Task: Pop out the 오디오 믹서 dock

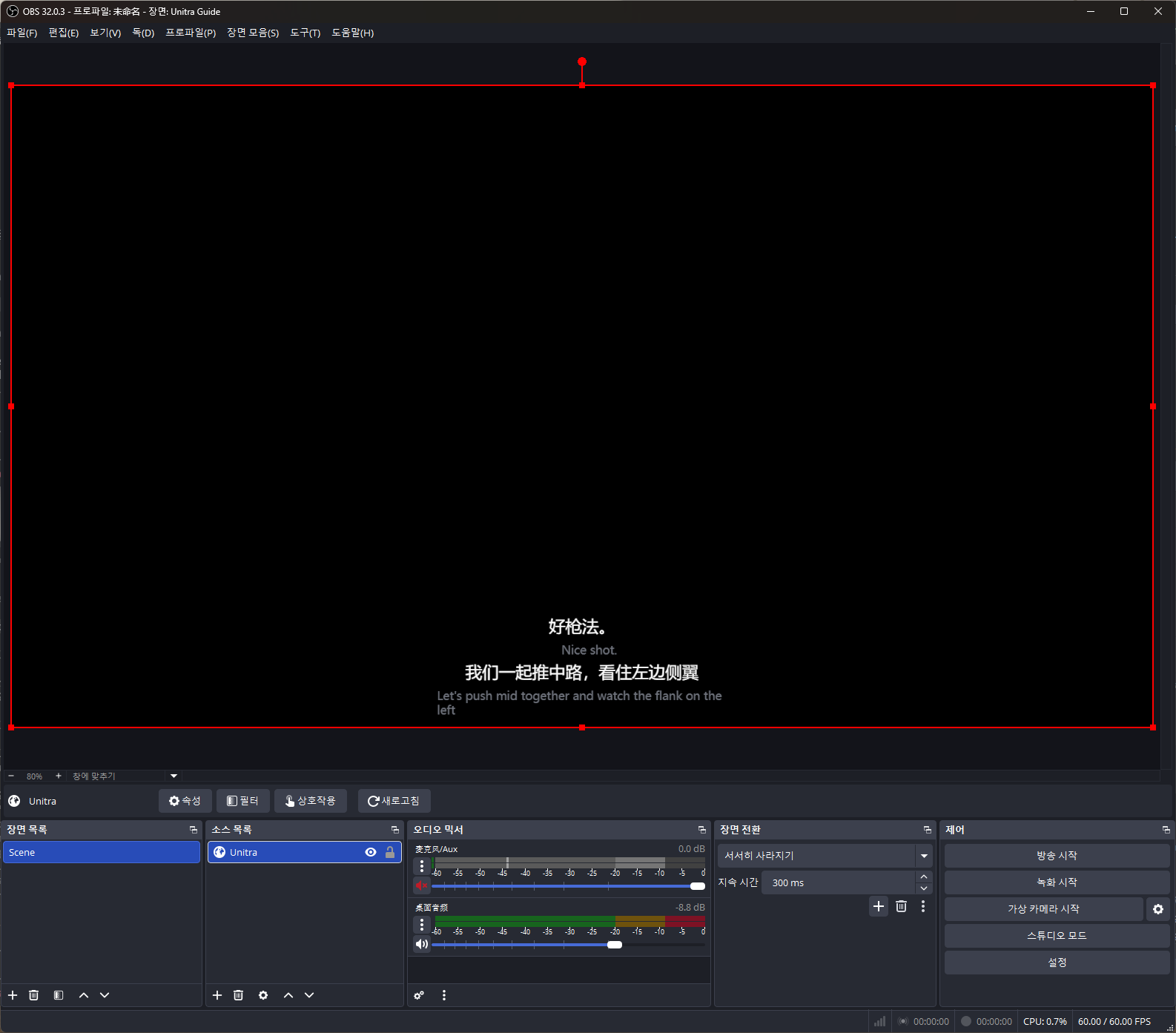Action: (702, 830)
